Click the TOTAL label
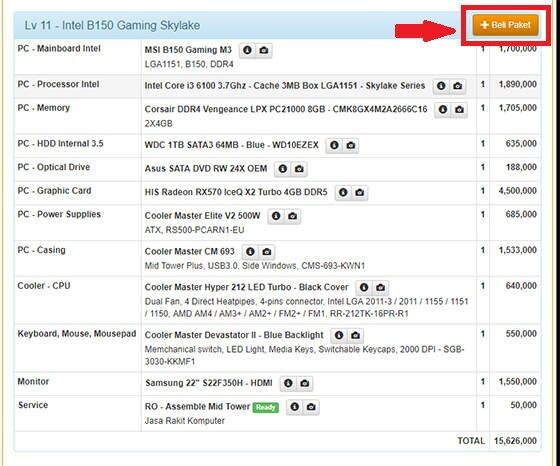This screenshot has height=466, width=560. point(471,441)
